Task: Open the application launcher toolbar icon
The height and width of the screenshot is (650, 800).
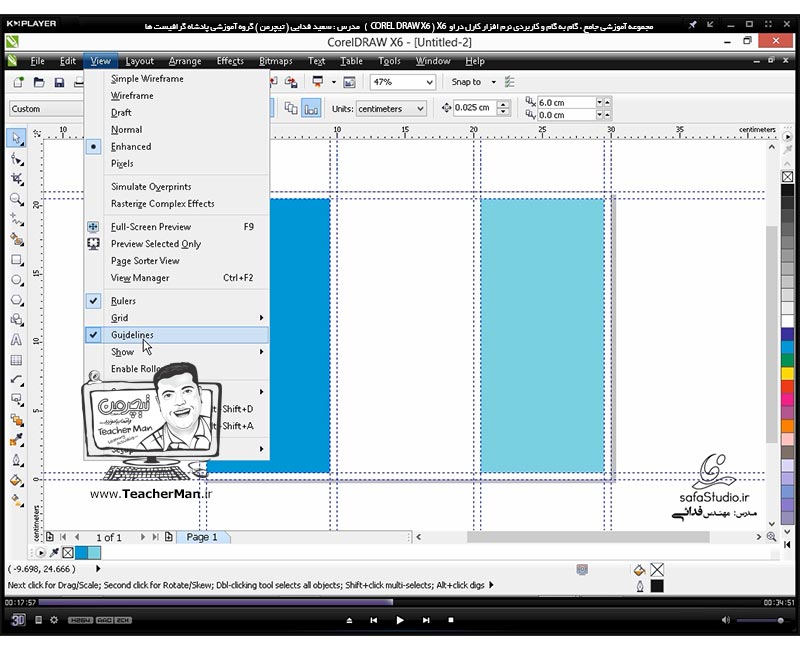Action: pyautogui.click(x=318, y=82)
